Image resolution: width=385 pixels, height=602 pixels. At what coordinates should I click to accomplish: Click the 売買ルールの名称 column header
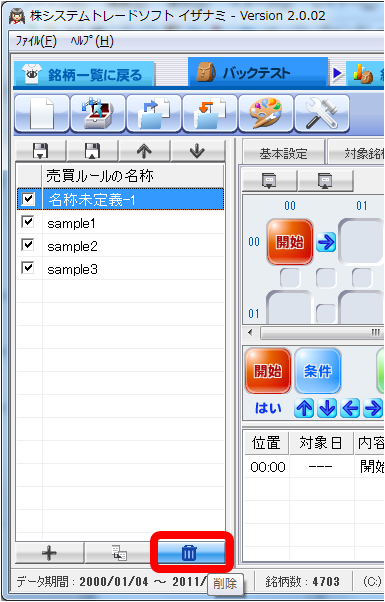[x=133, y=176]
